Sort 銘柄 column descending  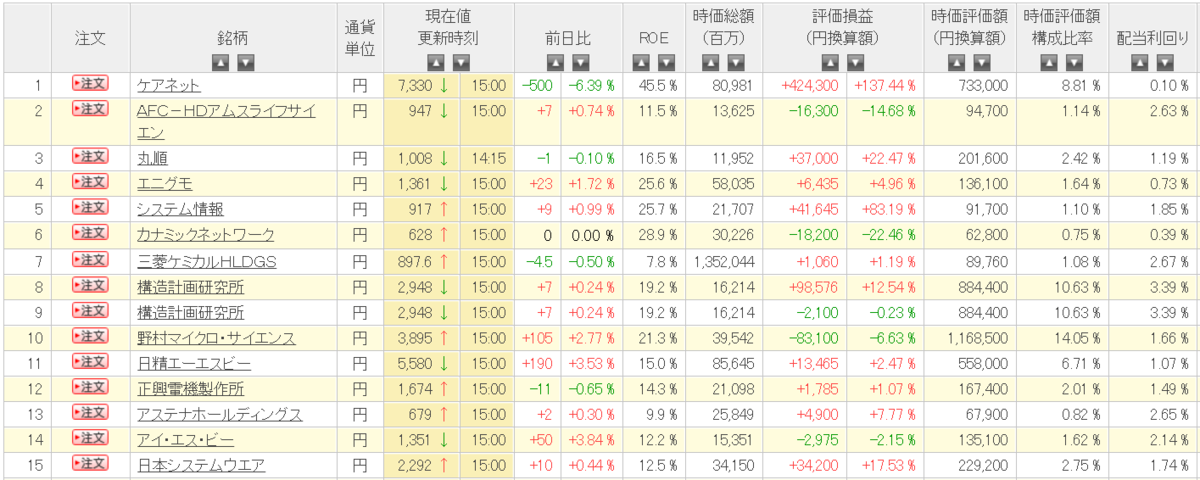(x=246, y=62)
